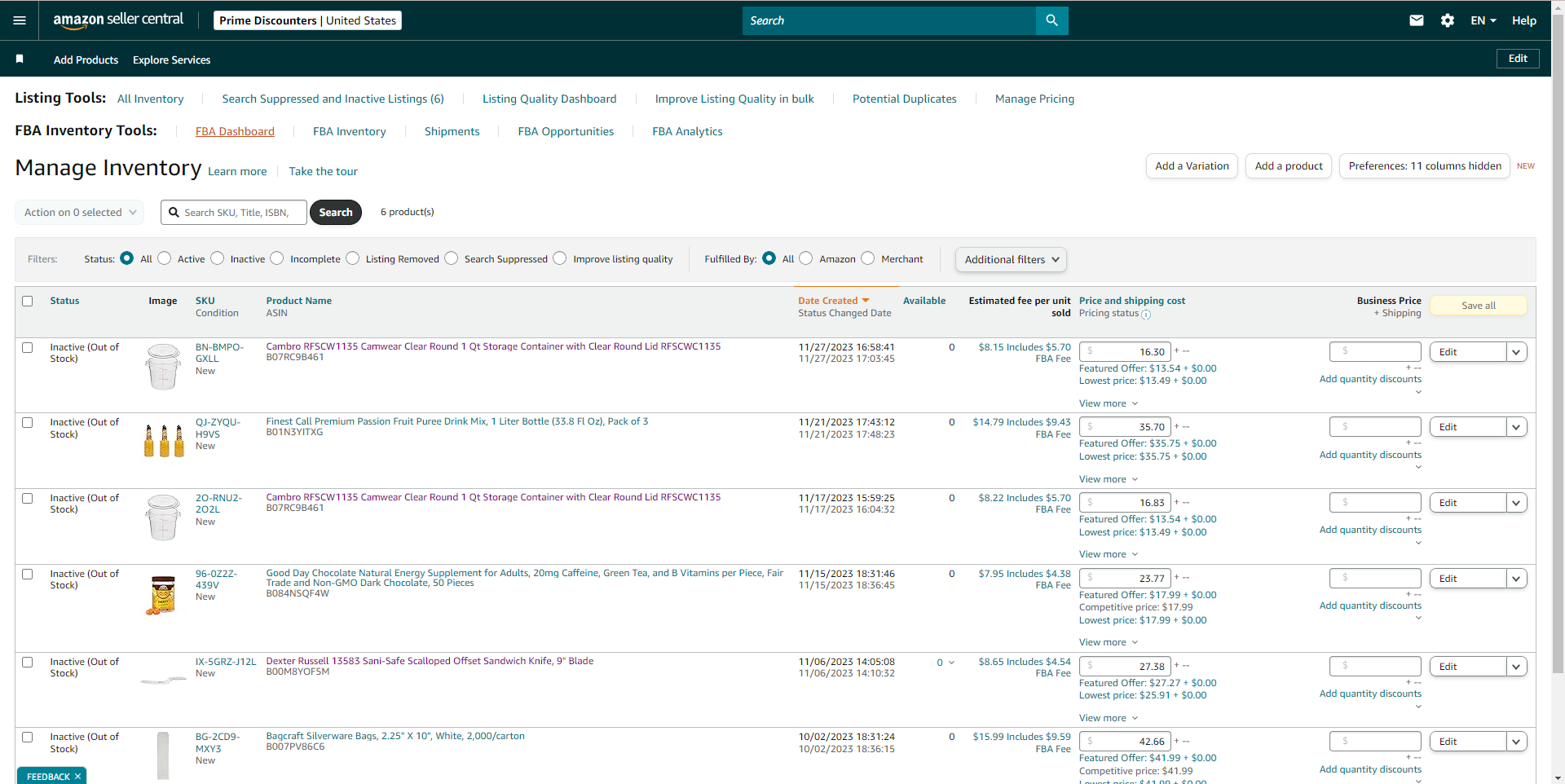Image resolution: width=1565 pixels, height=784 pixels.
Task: Select the Incomplete status radio button
Action: 277,258
